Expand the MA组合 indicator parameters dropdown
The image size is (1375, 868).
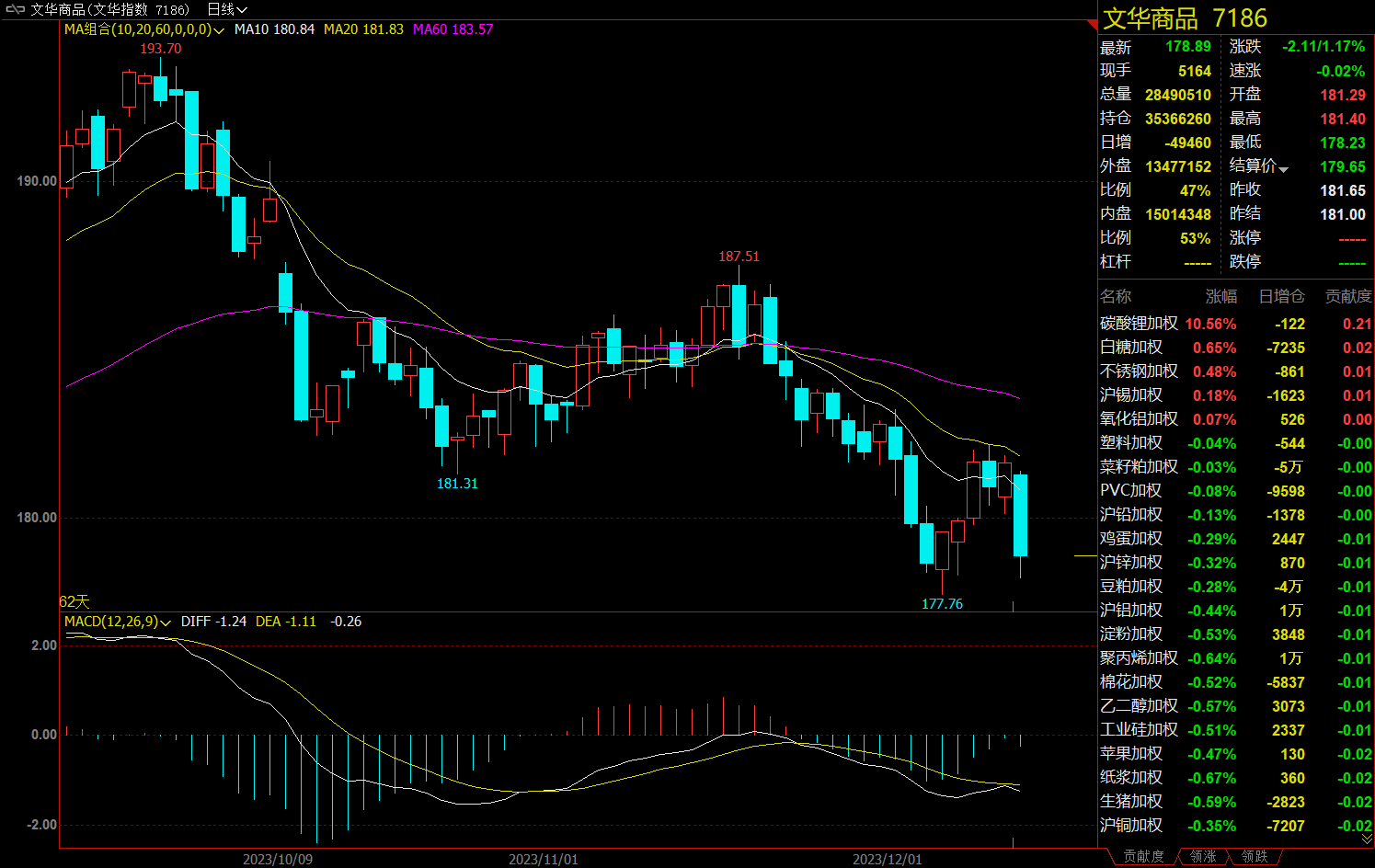click(x=219, y=30)
